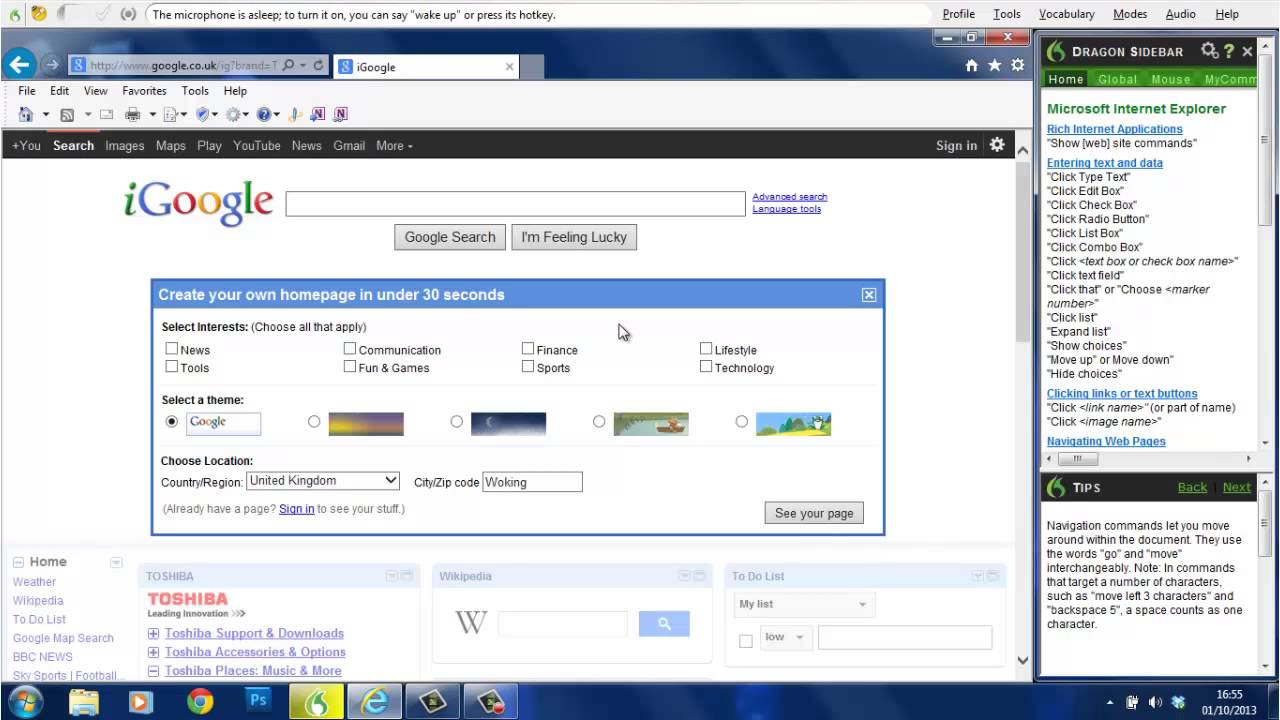Screen dimensions: 1280x720
Task: Click the City/Zip code field containing Woking
Action: 532,482
